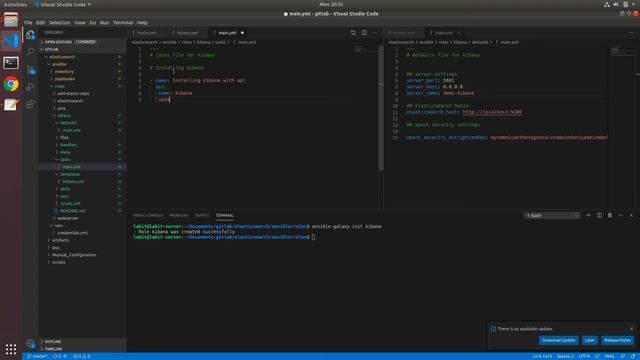640x360 pixels.
Task: Show Applications grid in dock
Action: [11, 349]
